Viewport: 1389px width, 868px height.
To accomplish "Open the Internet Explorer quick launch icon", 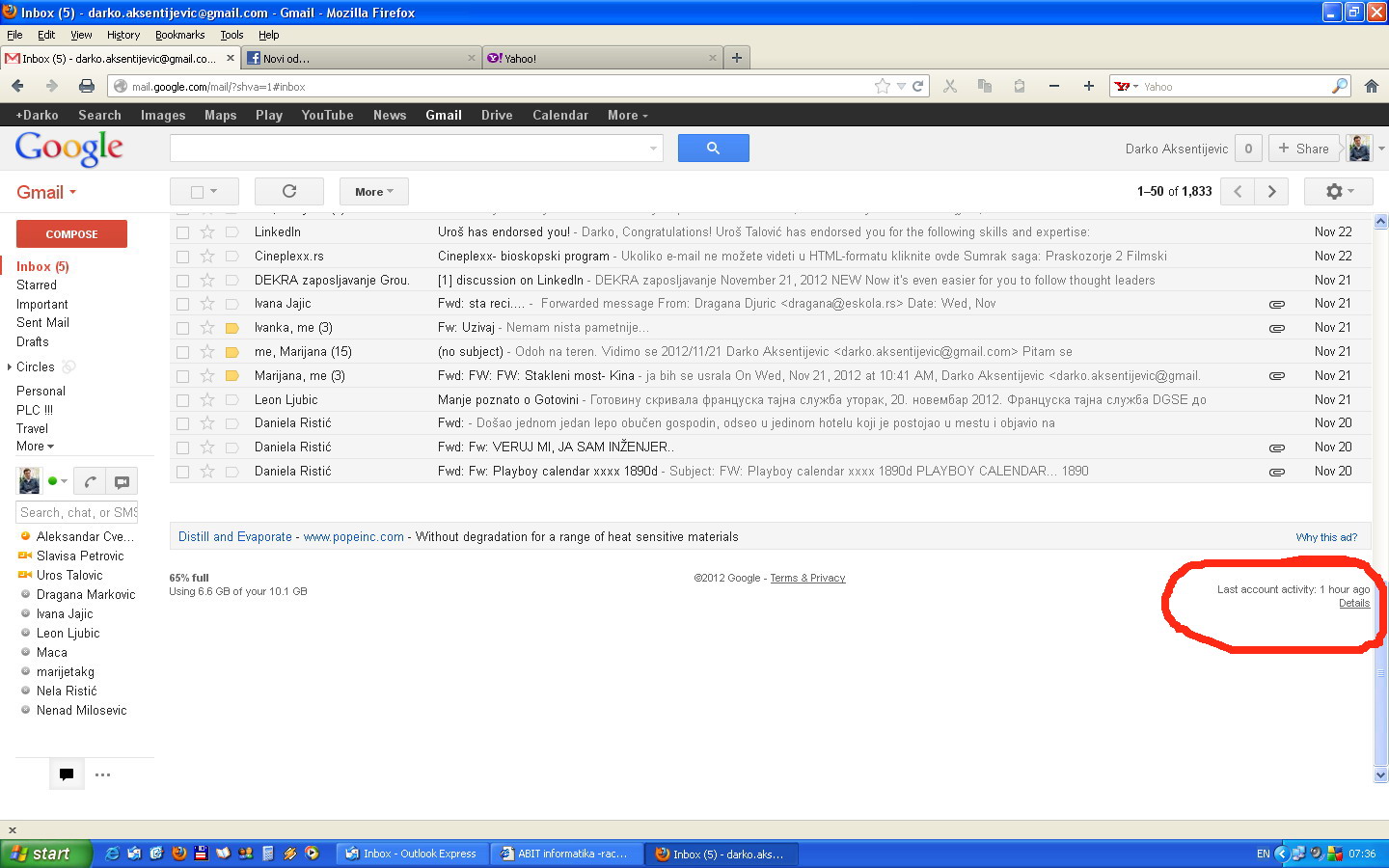I will 113,854.
